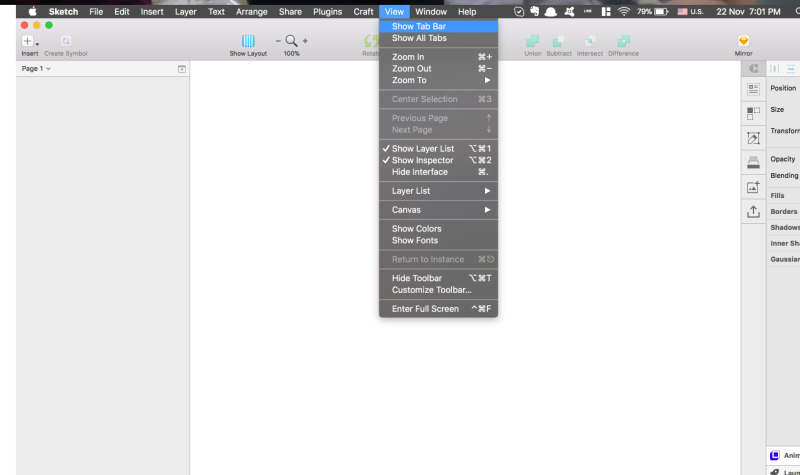
Task: Open the Edit menu in the menu bar
Action: click(x=121, y=11)
